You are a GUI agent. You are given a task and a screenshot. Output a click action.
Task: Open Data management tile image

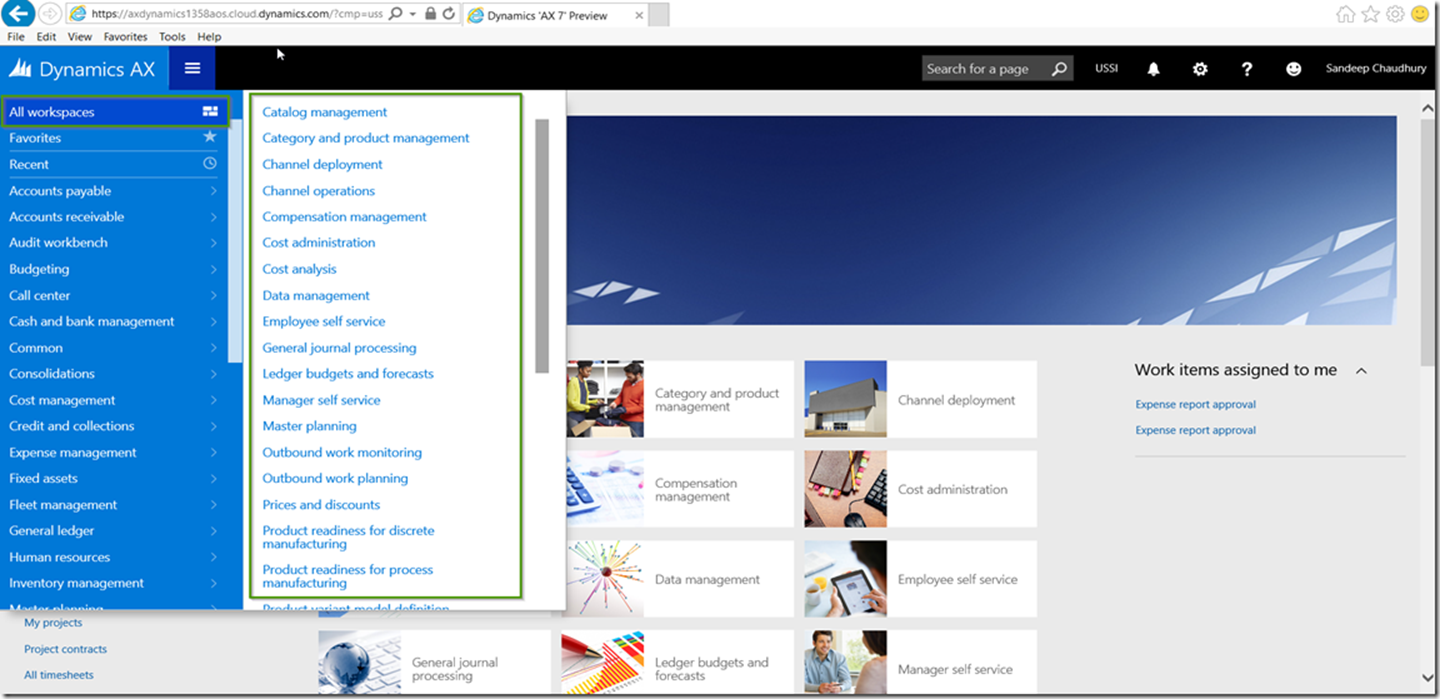click(605, 579)
